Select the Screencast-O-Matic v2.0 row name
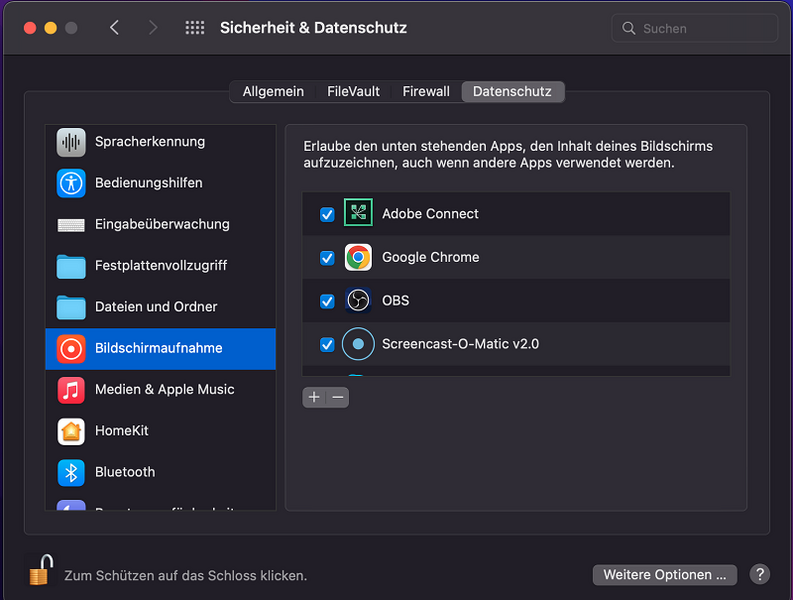This screenshot has height=600, width=793. tap(460, 344)
